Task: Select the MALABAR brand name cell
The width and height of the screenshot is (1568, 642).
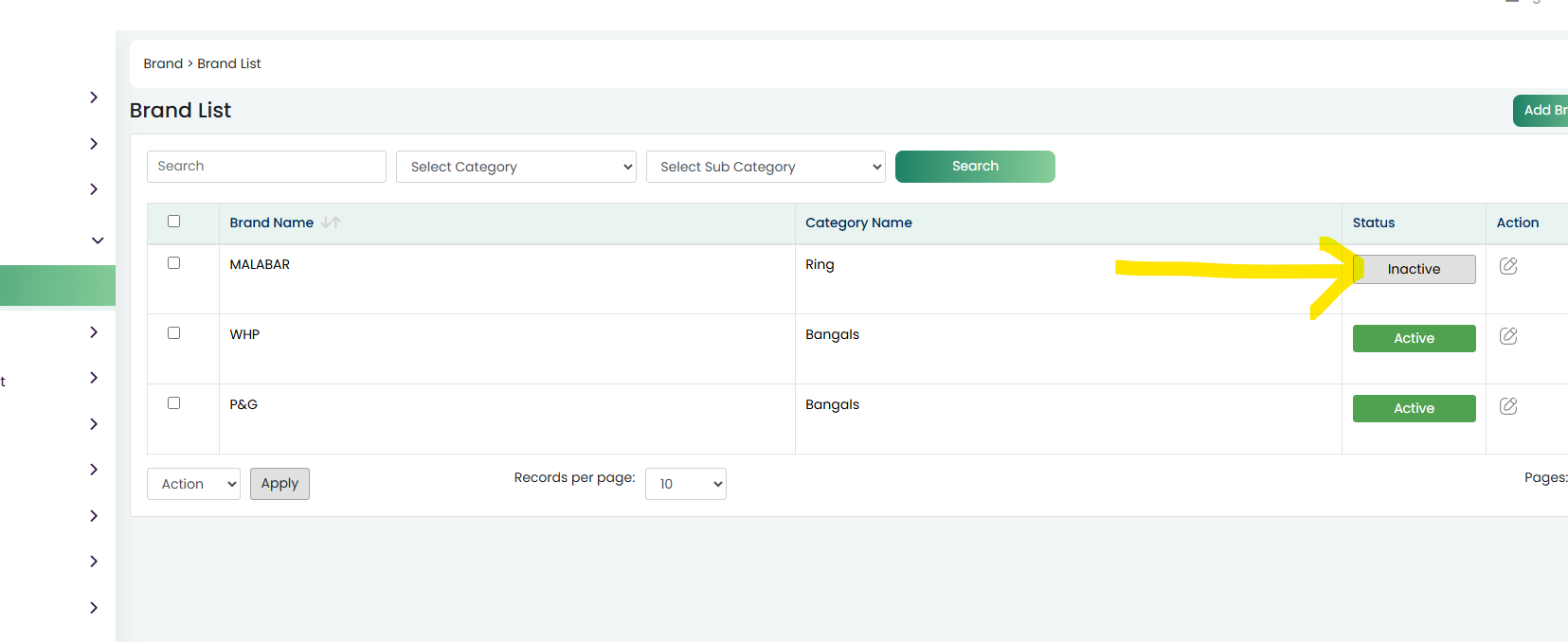Action: 260,264
